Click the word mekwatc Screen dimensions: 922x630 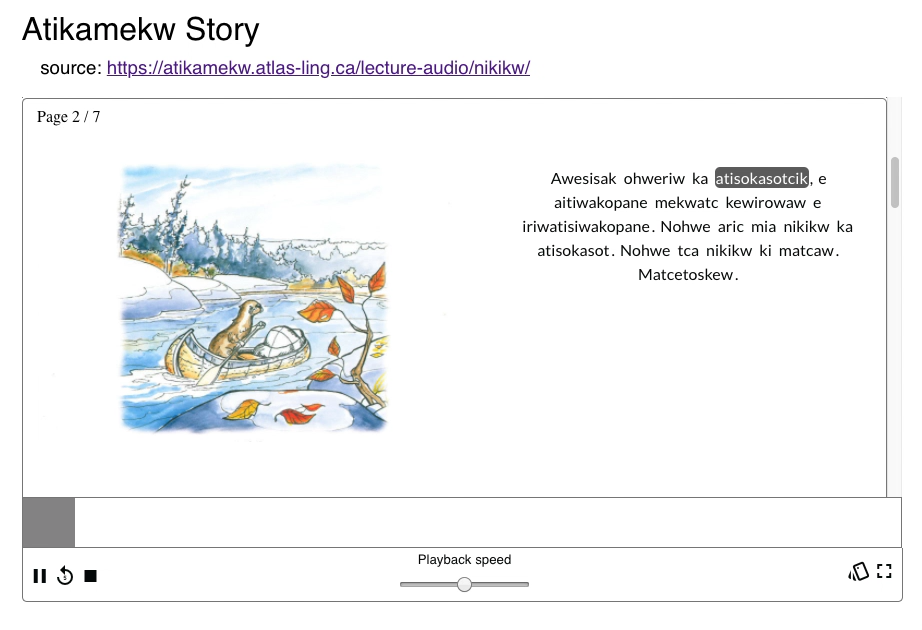686,203
